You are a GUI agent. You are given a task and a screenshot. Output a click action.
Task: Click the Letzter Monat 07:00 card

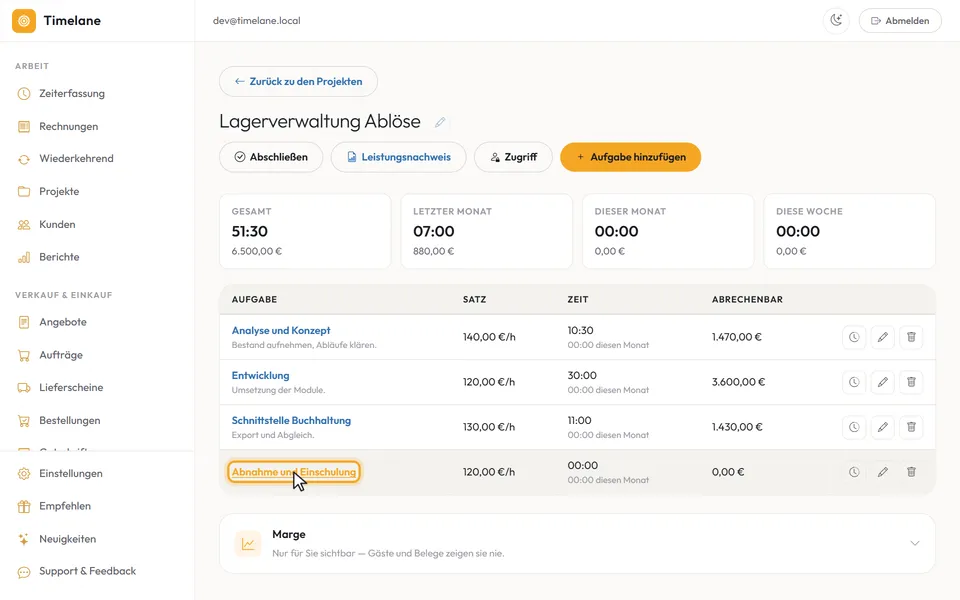coord(487,231)
